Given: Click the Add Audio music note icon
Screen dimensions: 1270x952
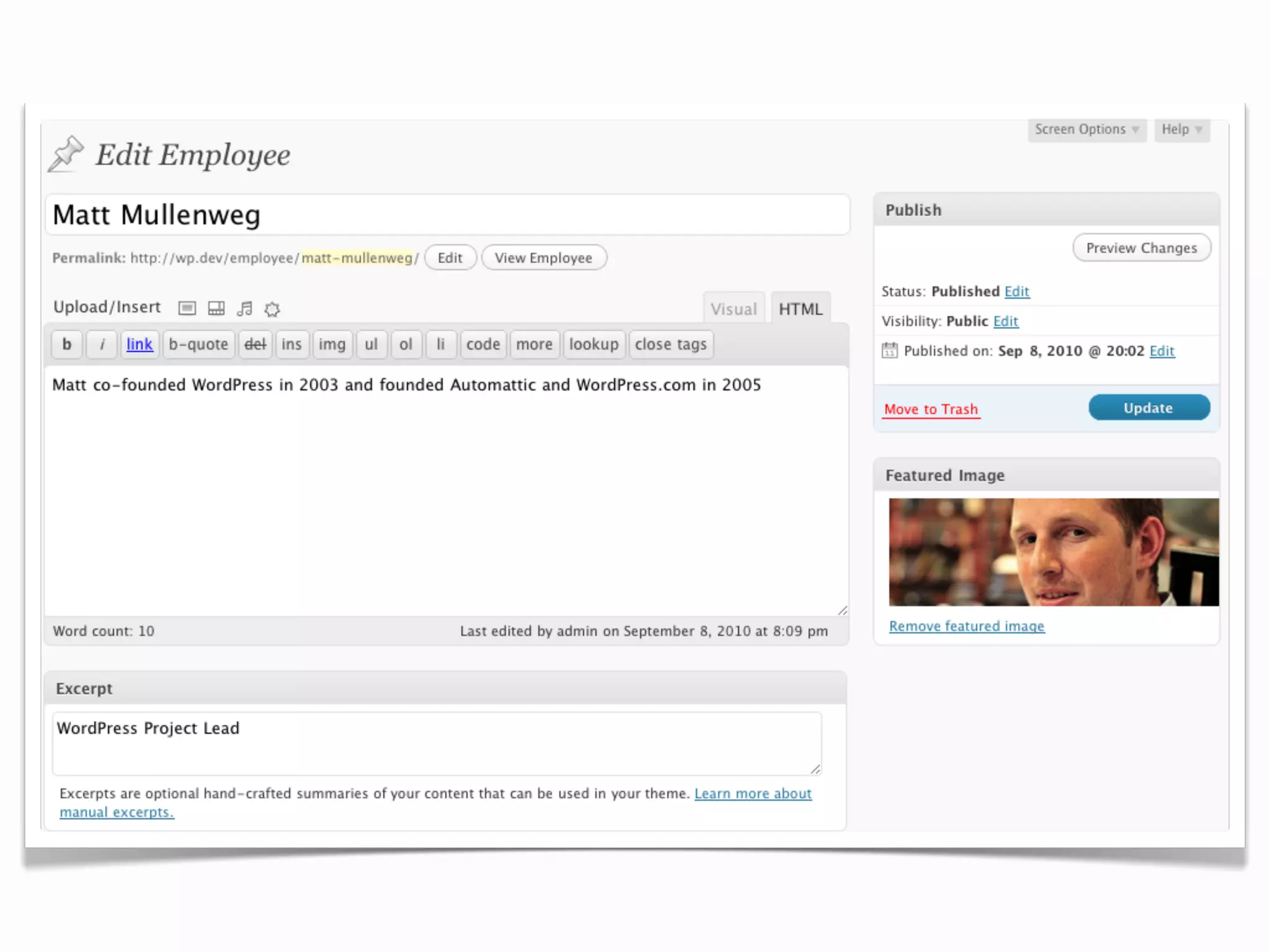Looking at the screenshot, I should (x=245, y=308).
